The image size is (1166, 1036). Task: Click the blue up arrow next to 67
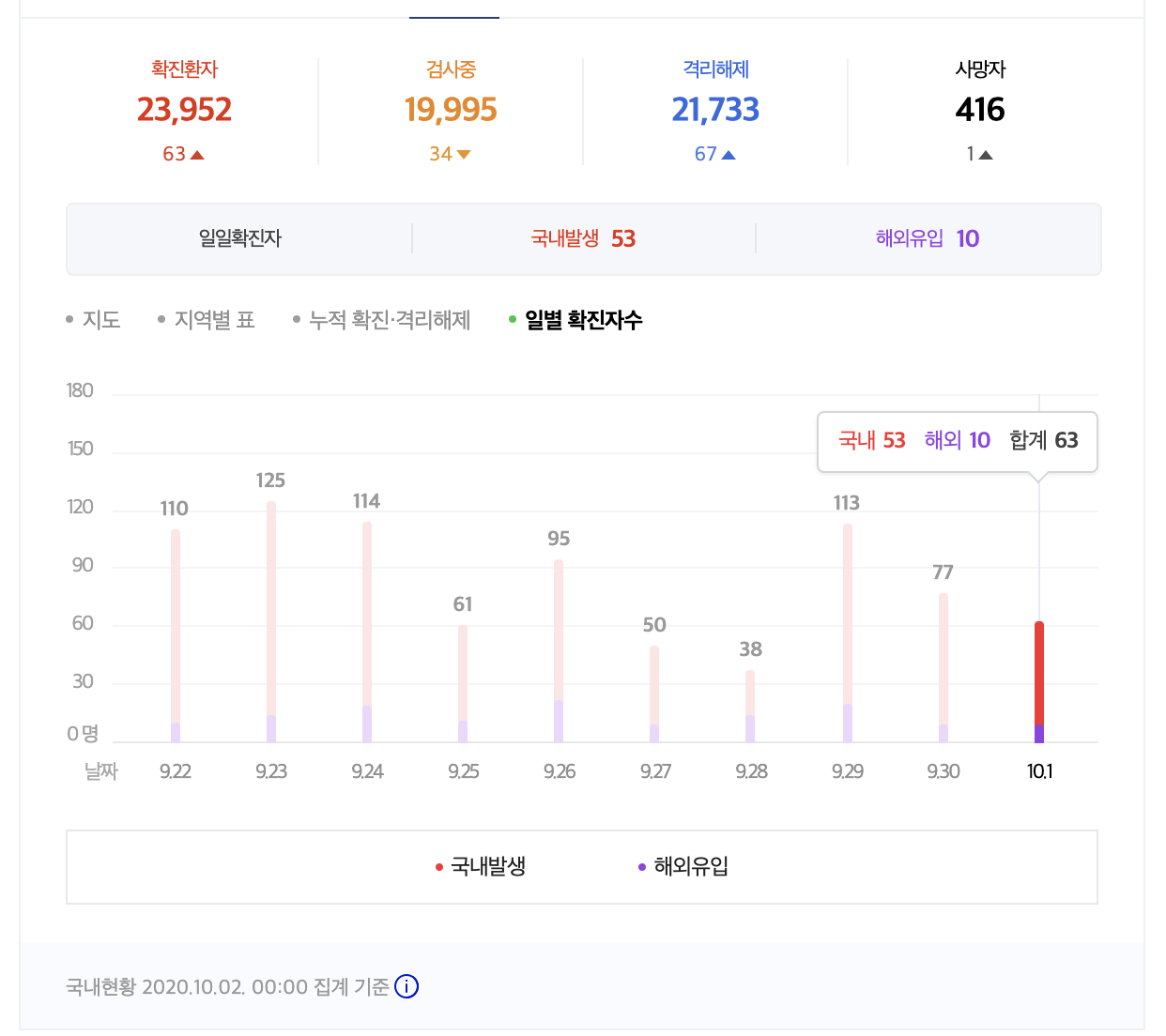point(729,155)
